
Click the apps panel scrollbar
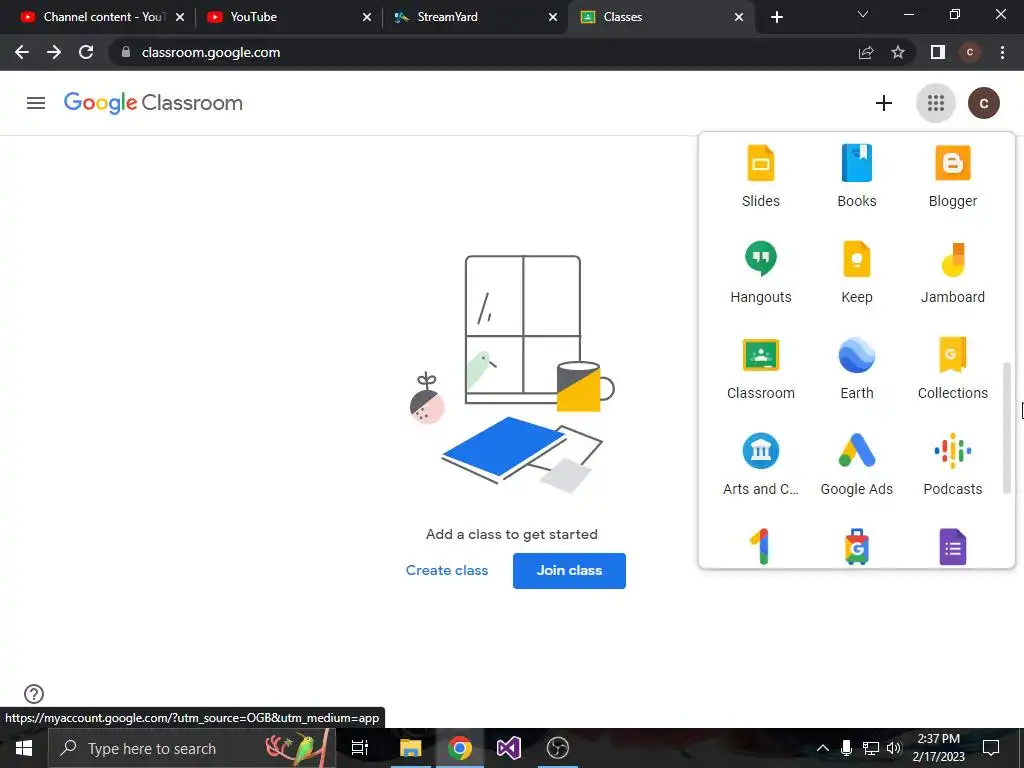1006,428
